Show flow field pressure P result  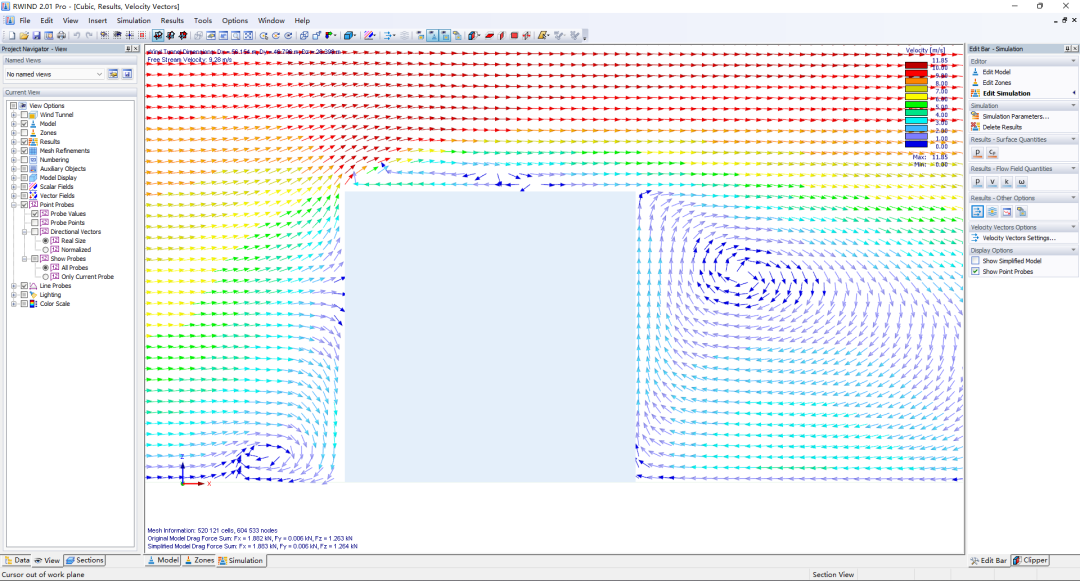click(977, 182)
